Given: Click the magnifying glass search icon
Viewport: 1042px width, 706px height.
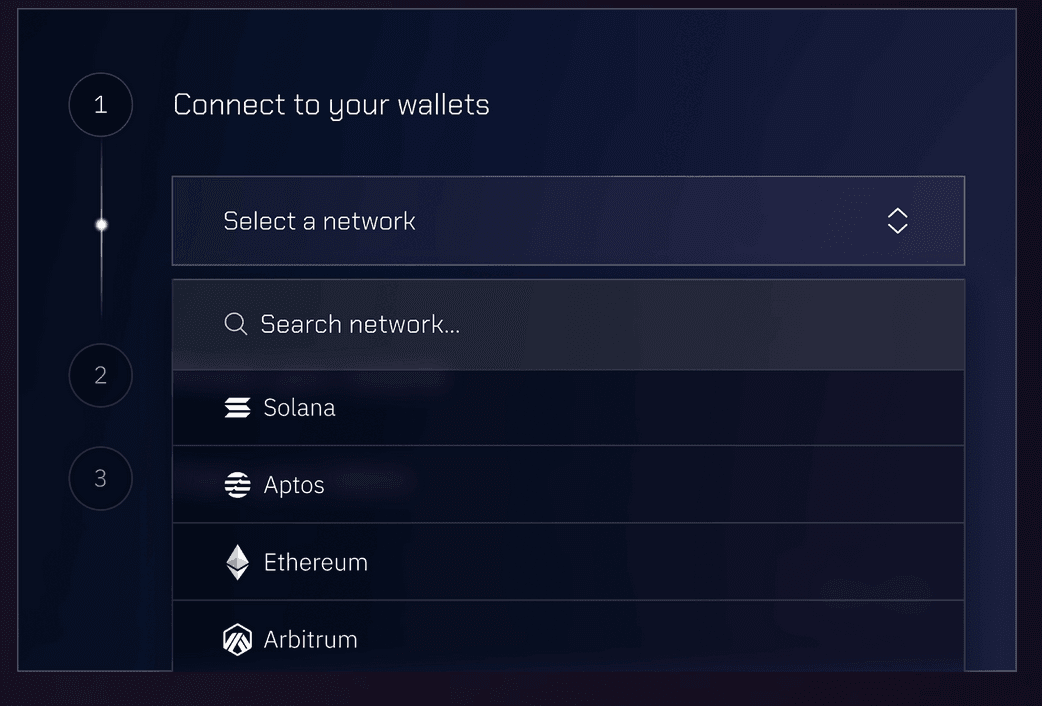Looking at the screenshot, I should pyautogui.click(x=236, y=324).
